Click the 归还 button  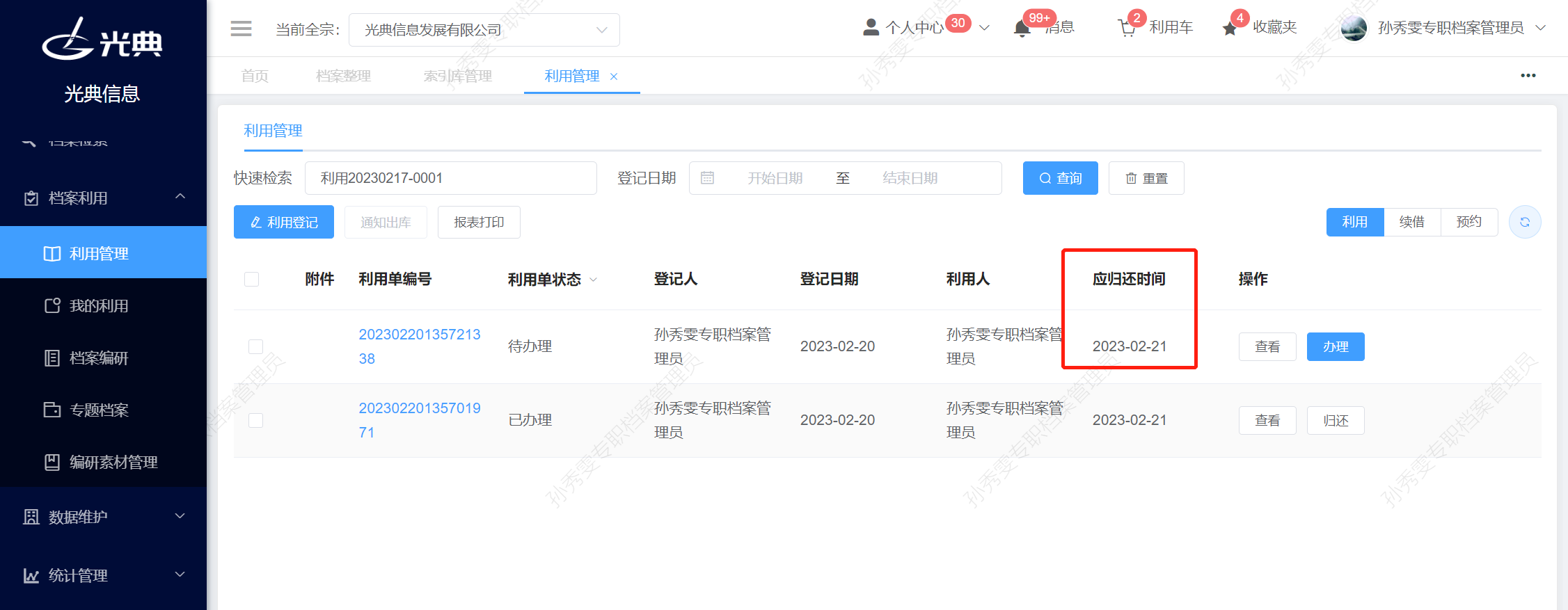tap(1336, 420)
